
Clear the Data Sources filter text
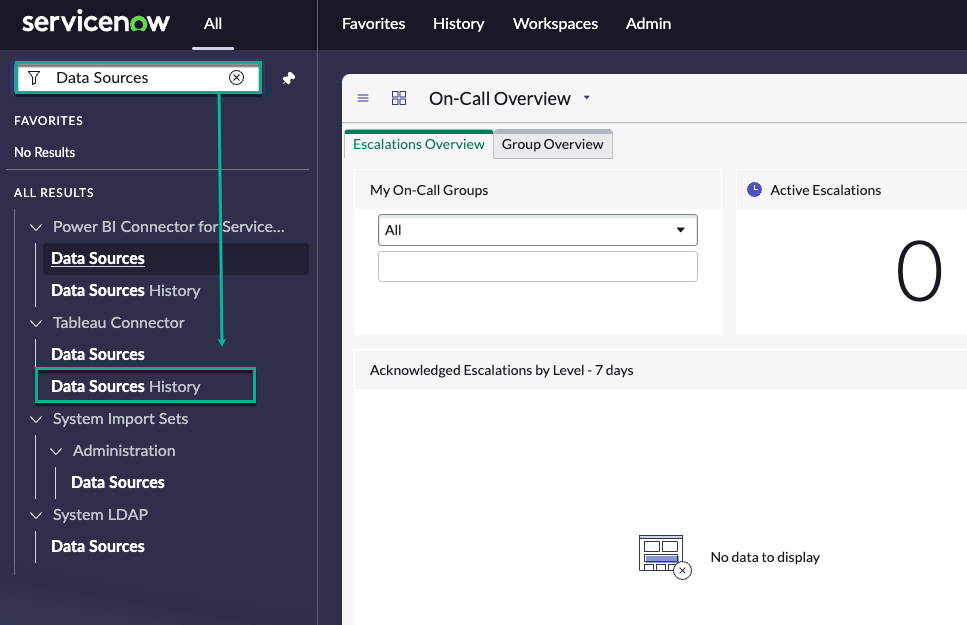click(237, 78)
